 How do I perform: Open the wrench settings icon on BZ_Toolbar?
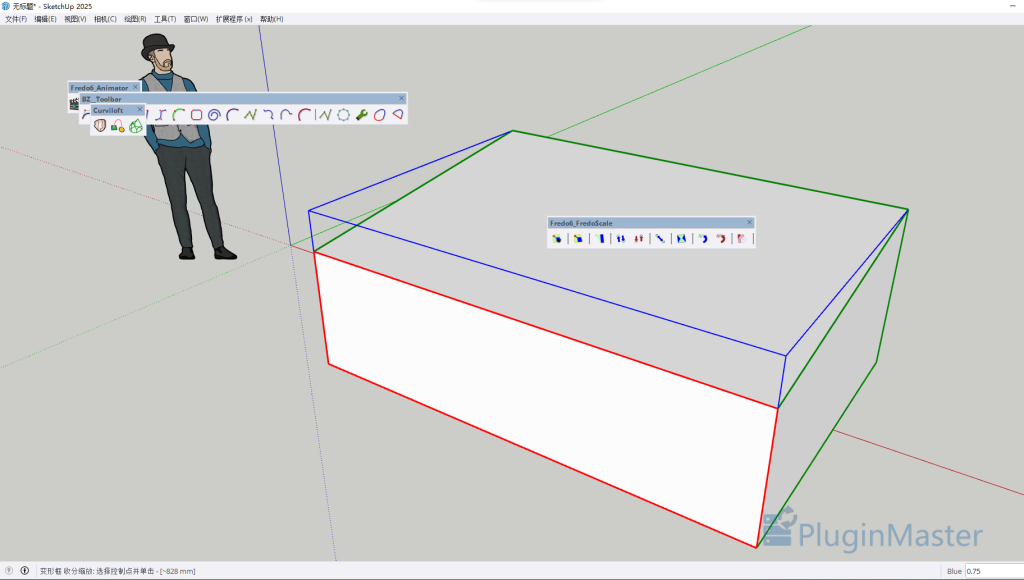pos(360,115)
